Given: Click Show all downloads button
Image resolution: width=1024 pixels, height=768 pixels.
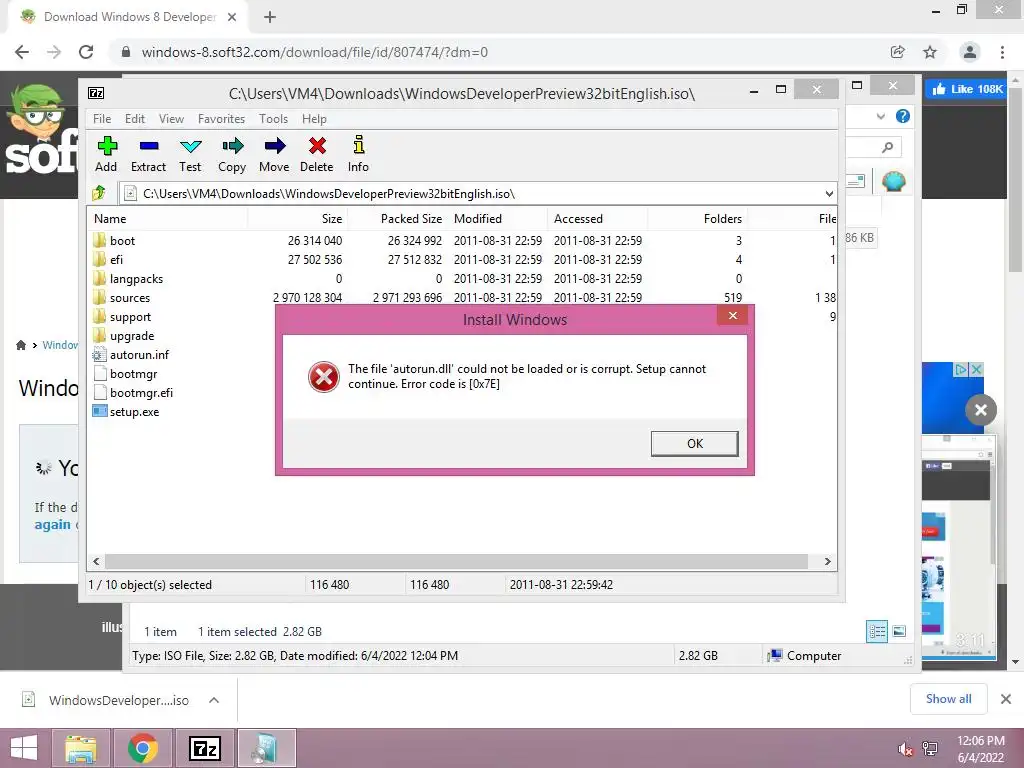Looking at the screenshot, I should point(948,699).
